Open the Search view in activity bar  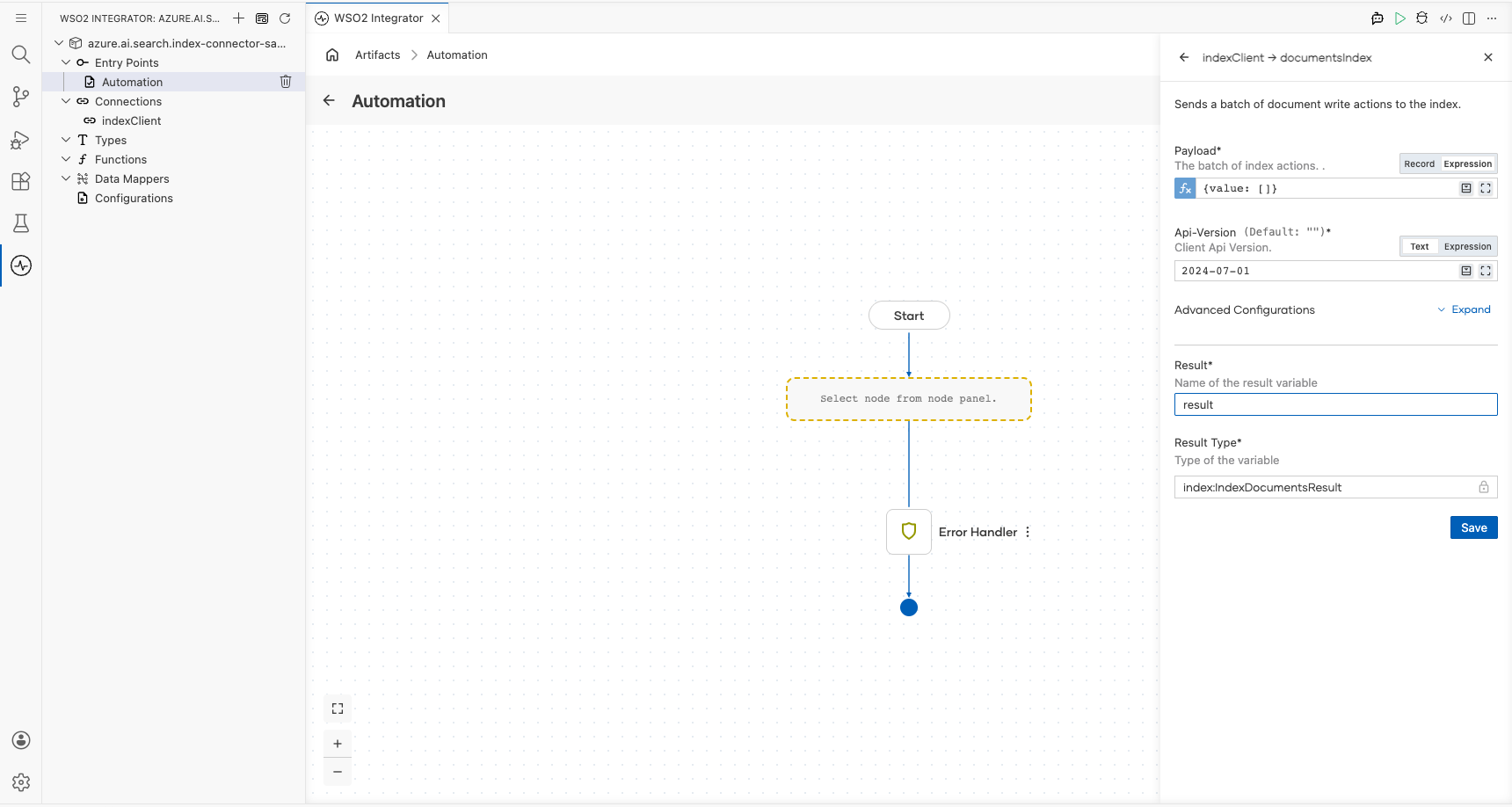point(21,55)
